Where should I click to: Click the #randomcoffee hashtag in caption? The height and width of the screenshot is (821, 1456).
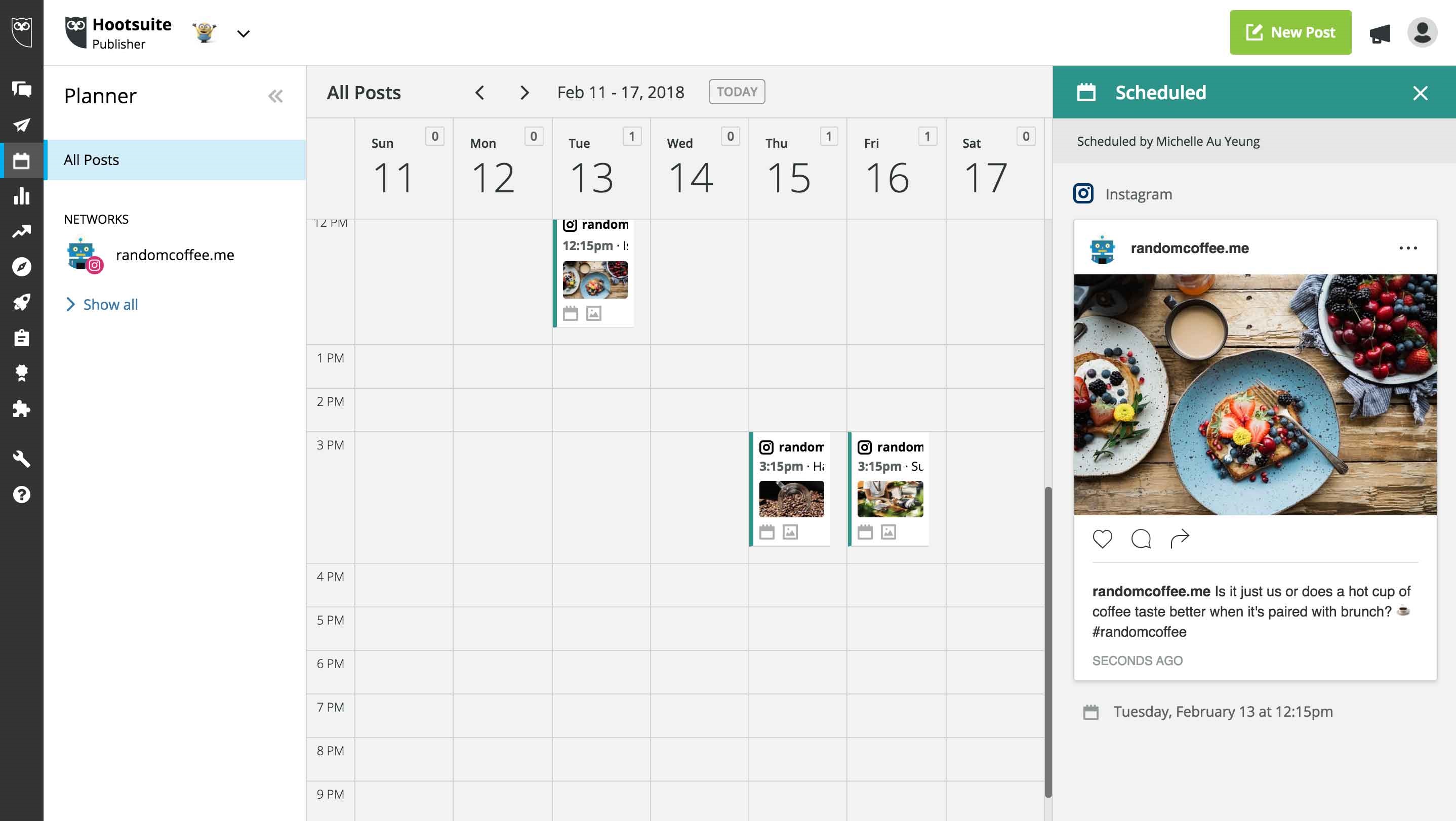(x=1139, y=632)
